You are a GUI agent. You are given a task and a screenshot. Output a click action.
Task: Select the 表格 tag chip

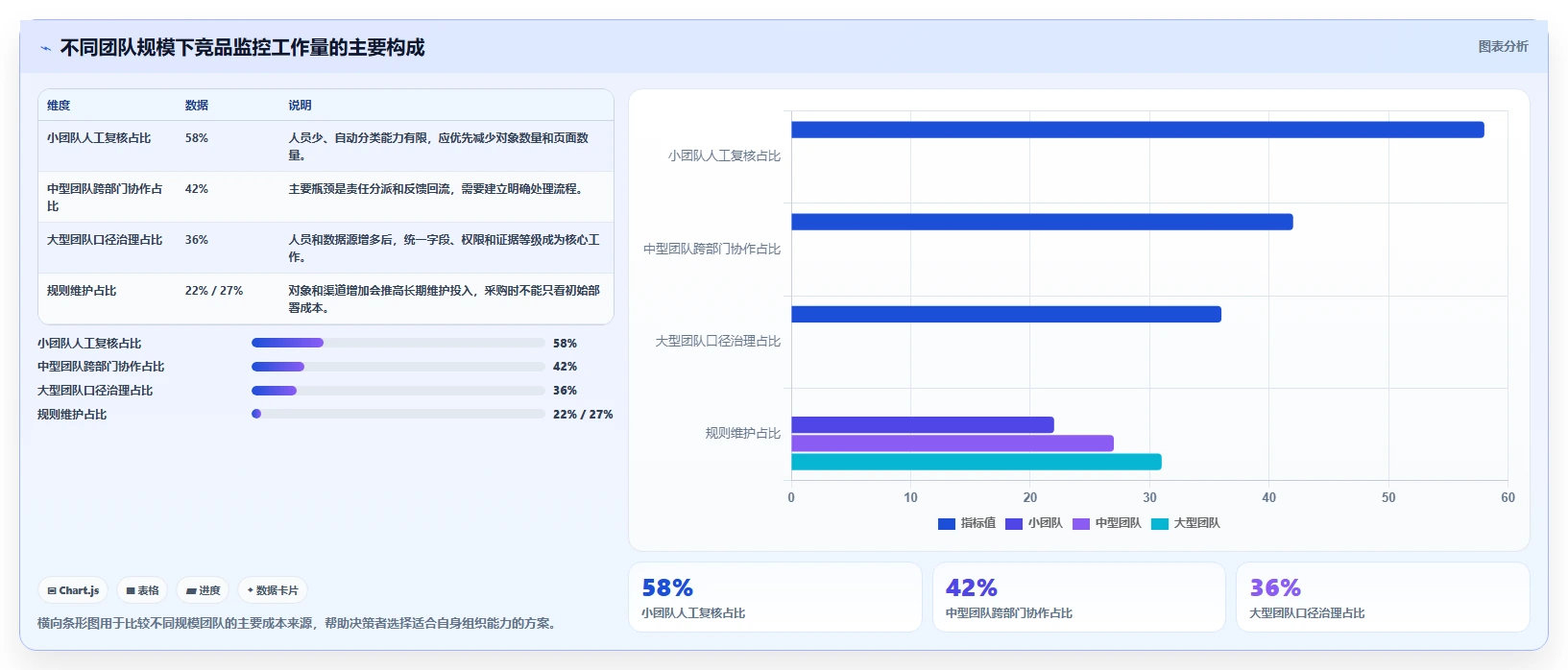coord(142,590)
